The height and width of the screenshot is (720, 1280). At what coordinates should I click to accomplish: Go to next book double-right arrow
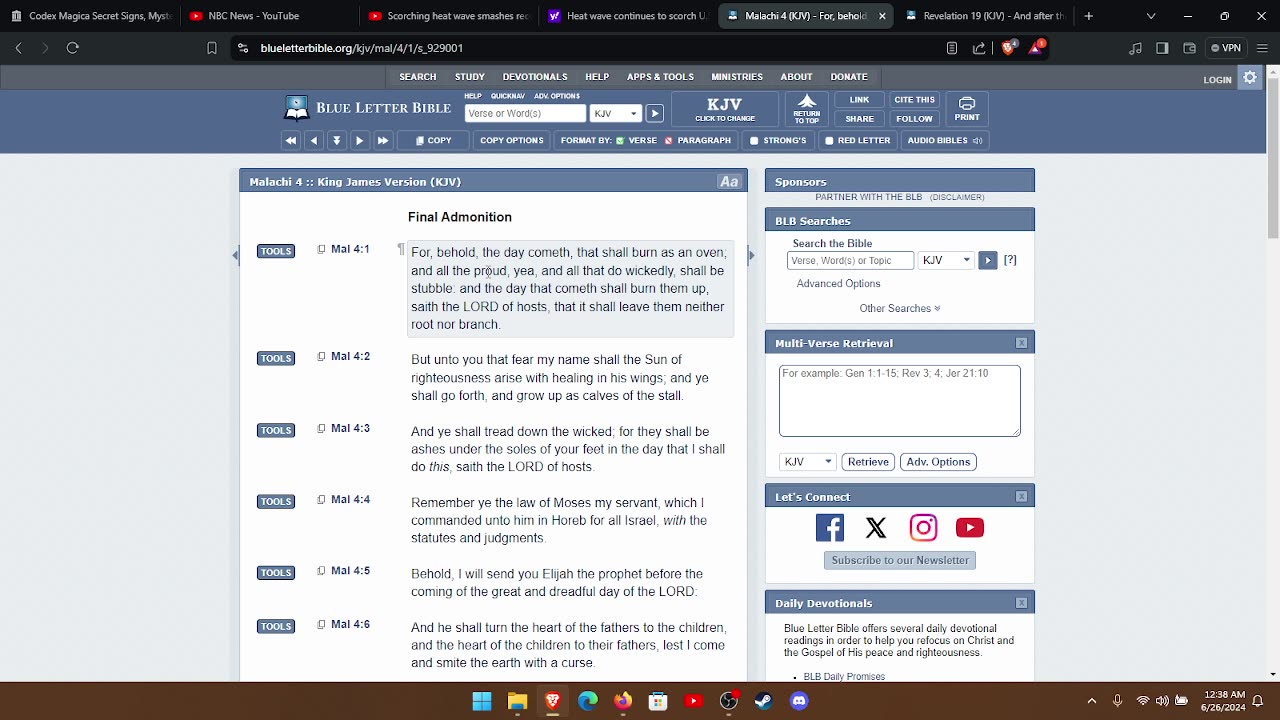[383, 141]
